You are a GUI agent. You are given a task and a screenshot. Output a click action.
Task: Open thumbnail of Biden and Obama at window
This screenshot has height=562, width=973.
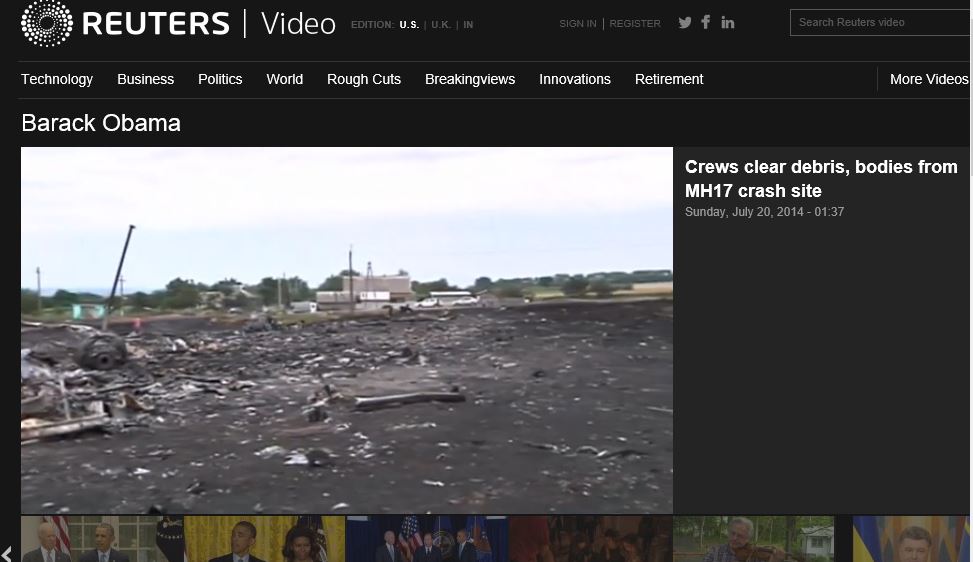click(102, 539)
